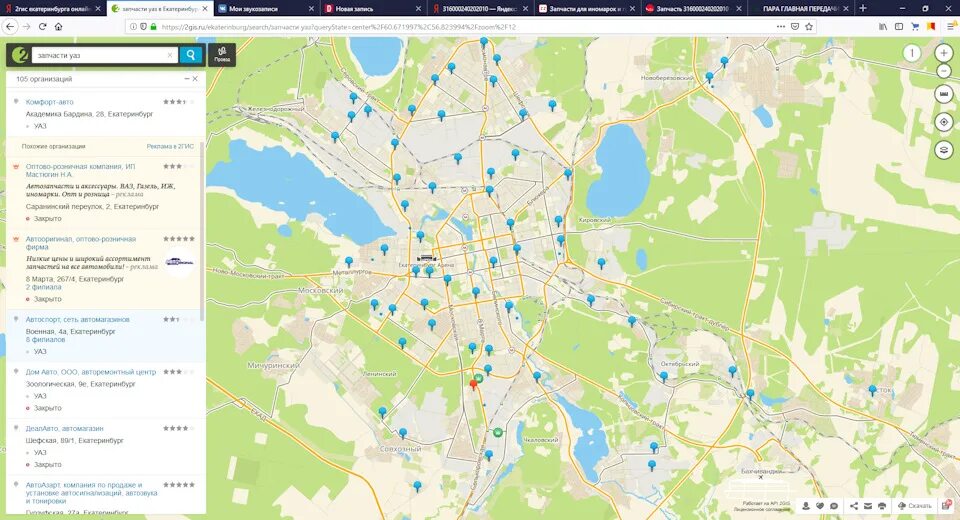This screenshot has width=960, height=520.
Task: Zoom in the map with the plus button
Action: click(x=943, y=53)
